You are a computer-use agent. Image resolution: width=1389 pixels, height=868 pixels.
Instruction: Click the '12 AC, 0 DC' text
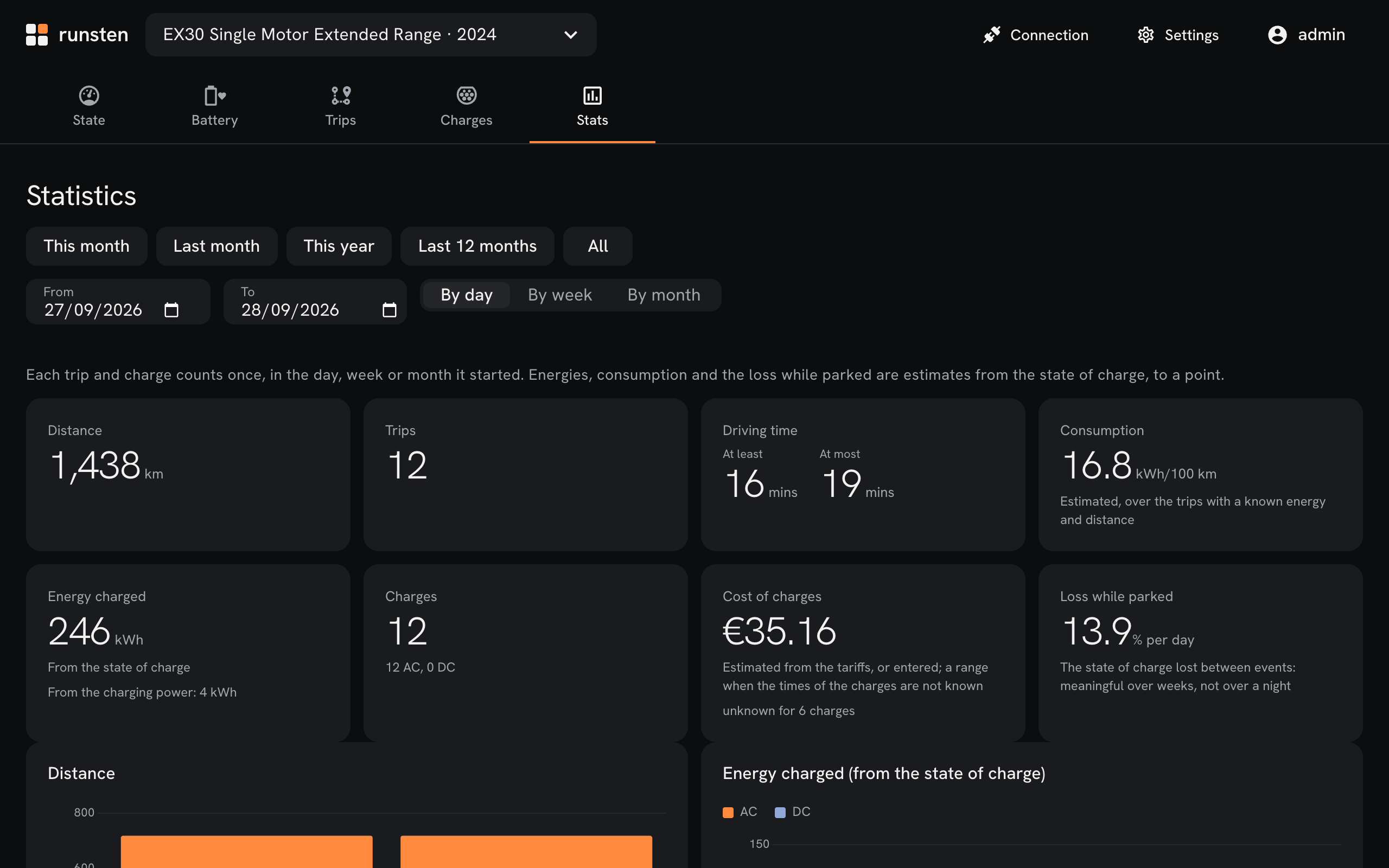pos(420,667)
